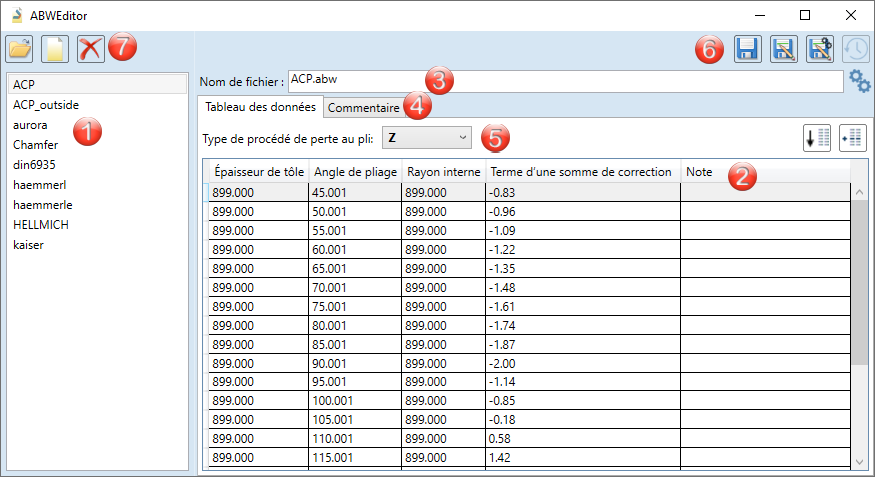This screenshot has width=875, height=477.
Task: Click thickness cell in the 70.001 row
Action: tap(259, 287)
